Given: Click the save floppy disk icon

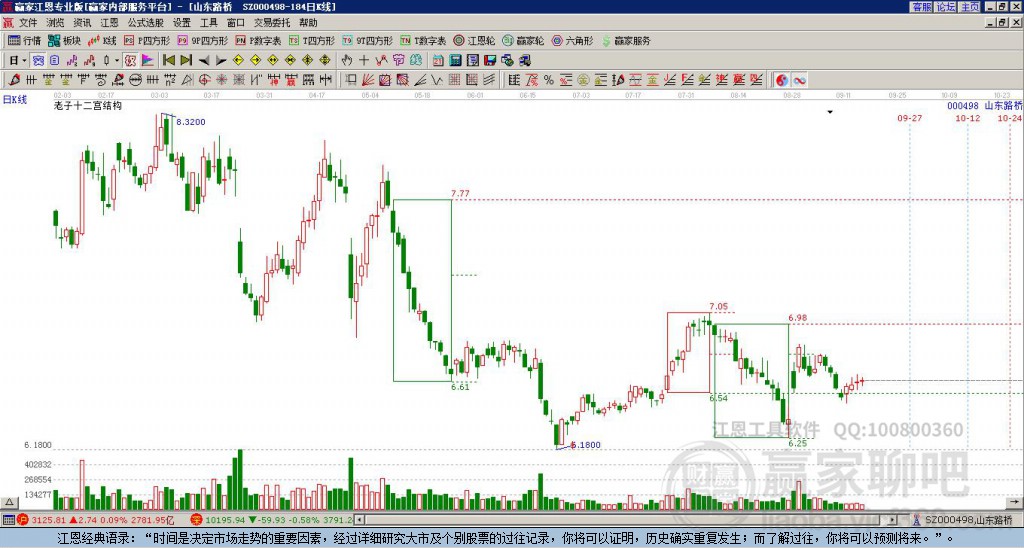Looking at the screenshot, I should (x=490, y=61).
